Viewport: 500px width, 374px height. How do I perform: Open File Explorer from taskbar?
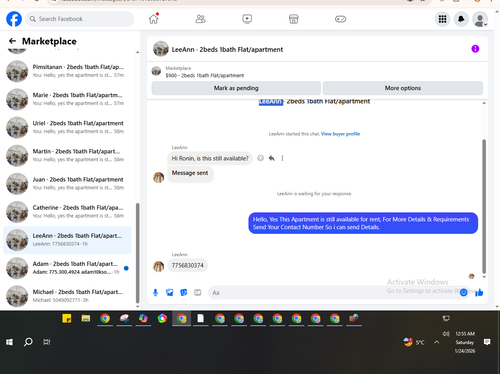(x=86, y=318)
